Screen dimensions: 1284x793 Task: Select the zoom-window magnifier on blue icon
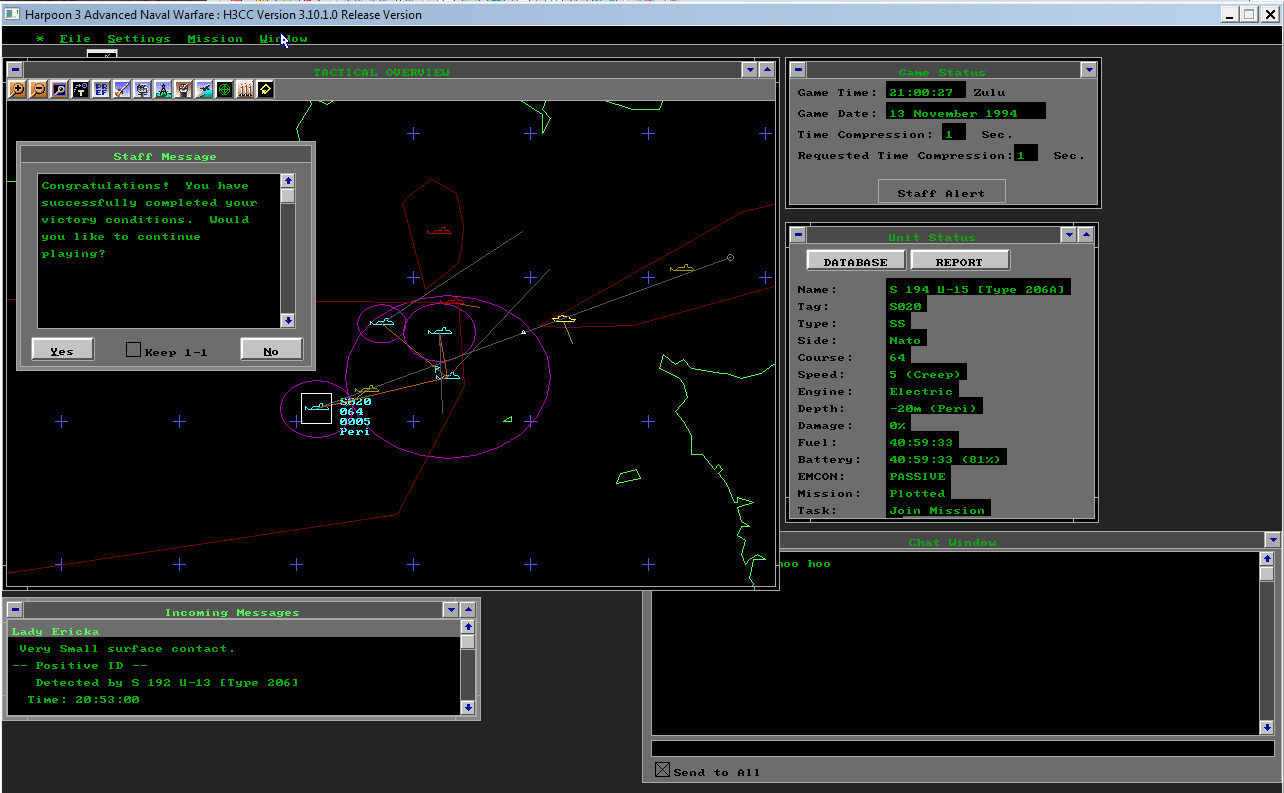(59, 89)
